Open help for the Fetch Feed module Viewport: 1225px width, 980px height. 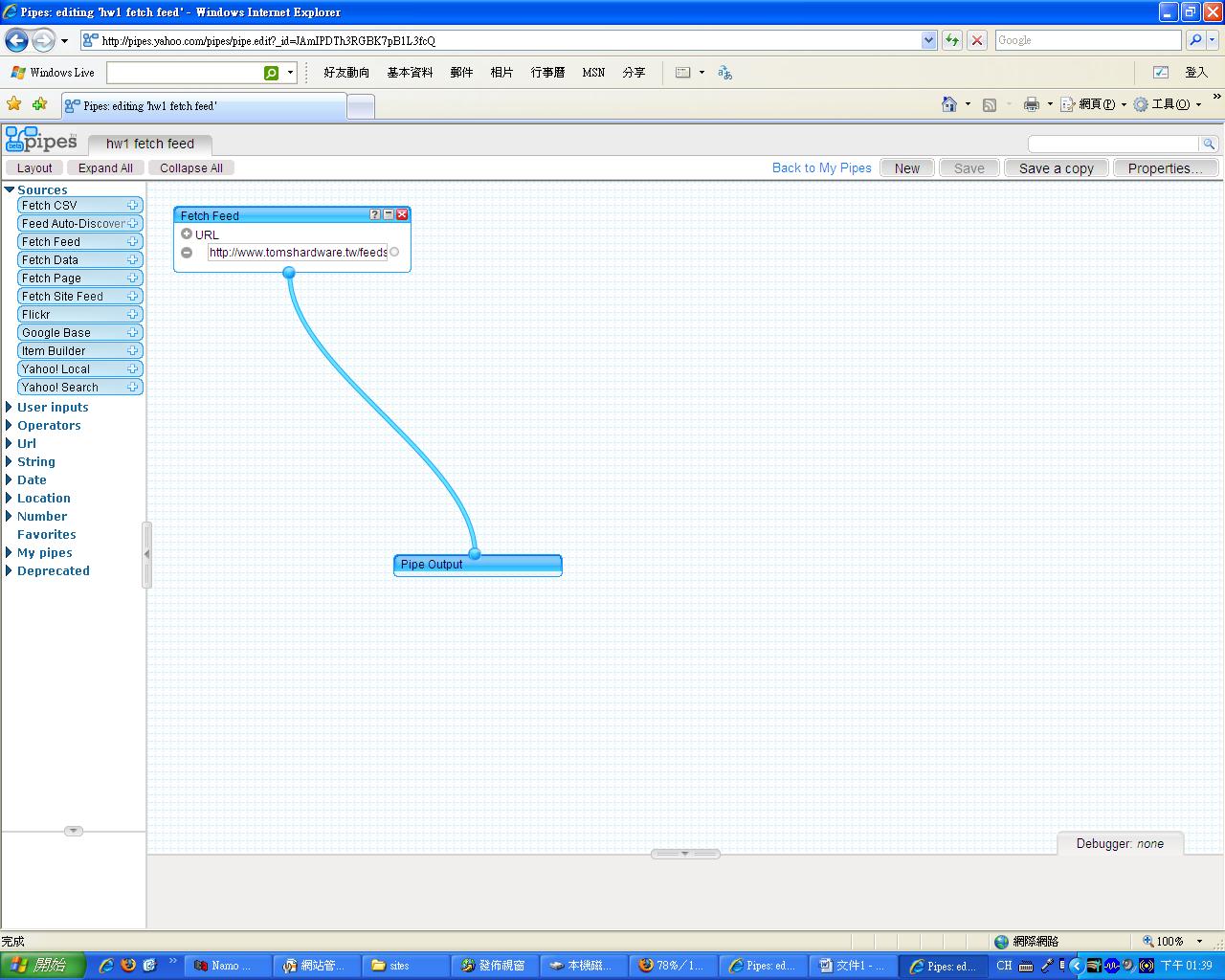tap(375, 214)
